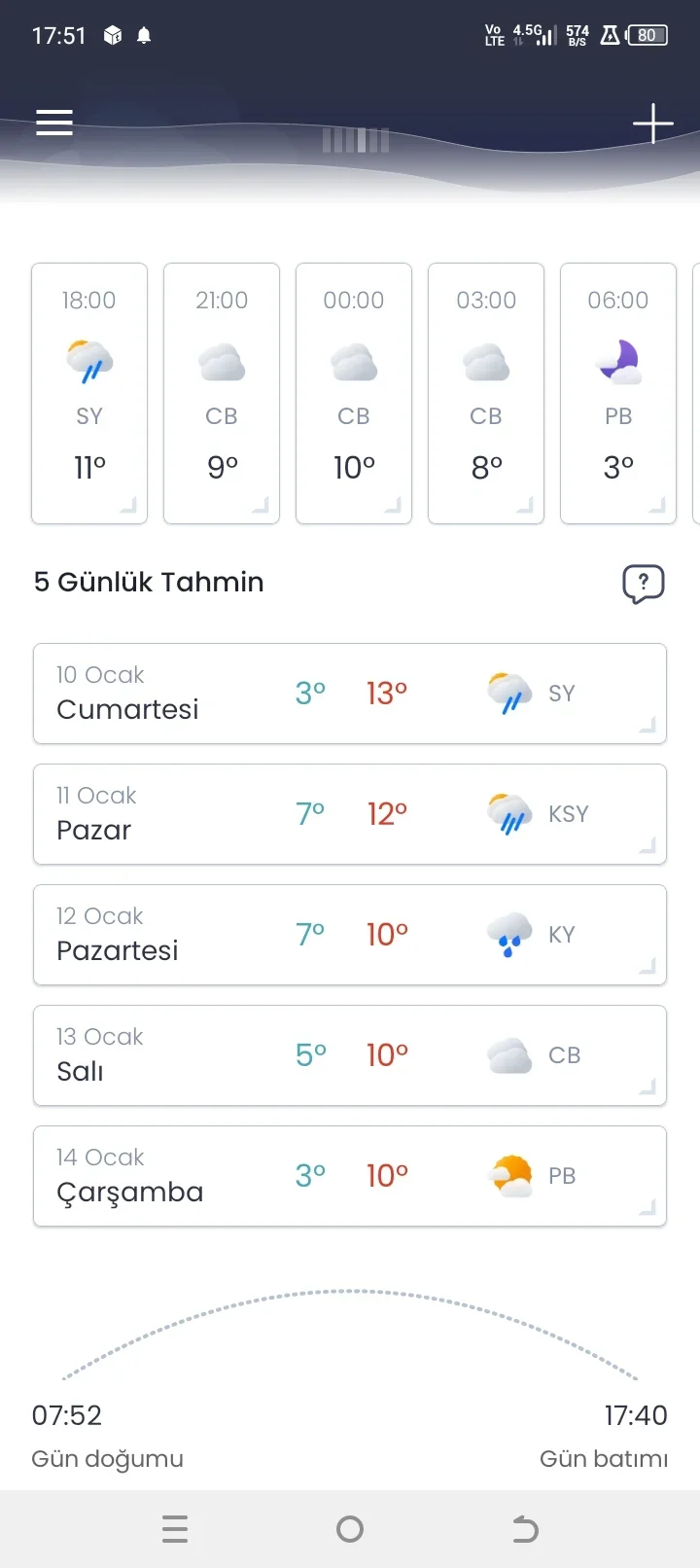Expand the 14 Ocak Çarşamba forecast row
The image size is (700, 1568).
pos(647,1207)
